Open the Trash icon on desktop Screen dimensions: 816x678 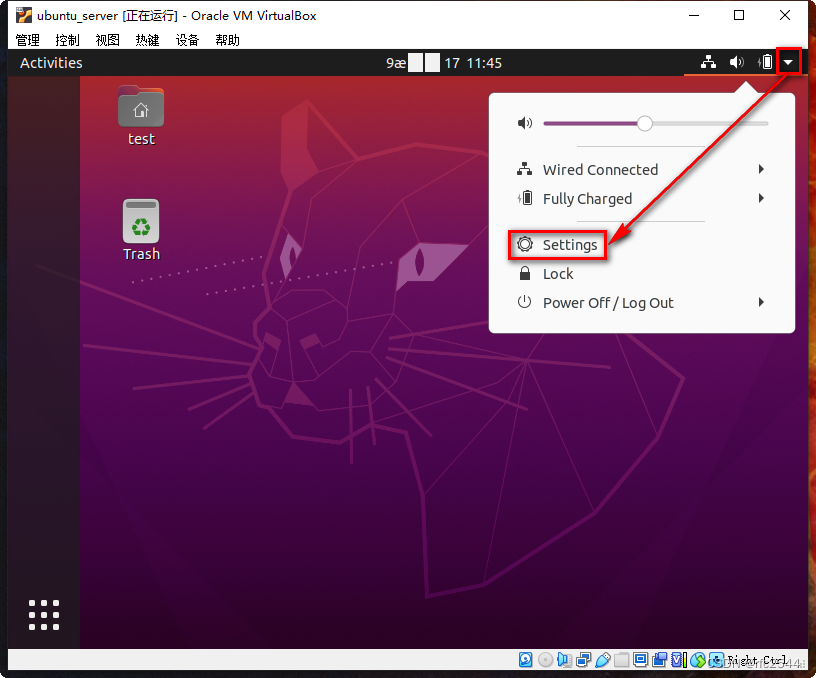[x=141, y=230]
